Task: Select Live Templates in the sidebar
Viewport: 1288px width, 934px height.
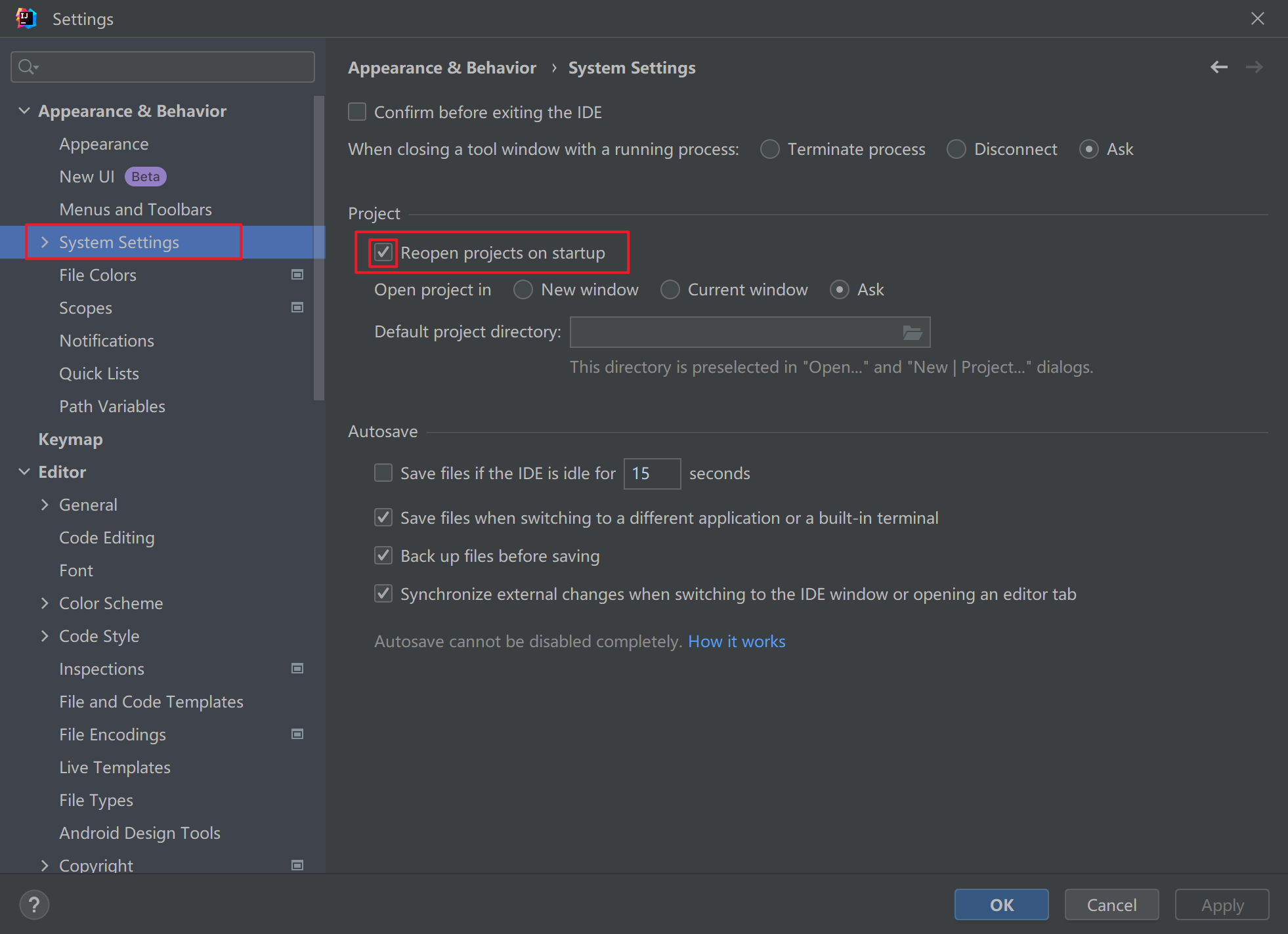Action: point(115,767)
